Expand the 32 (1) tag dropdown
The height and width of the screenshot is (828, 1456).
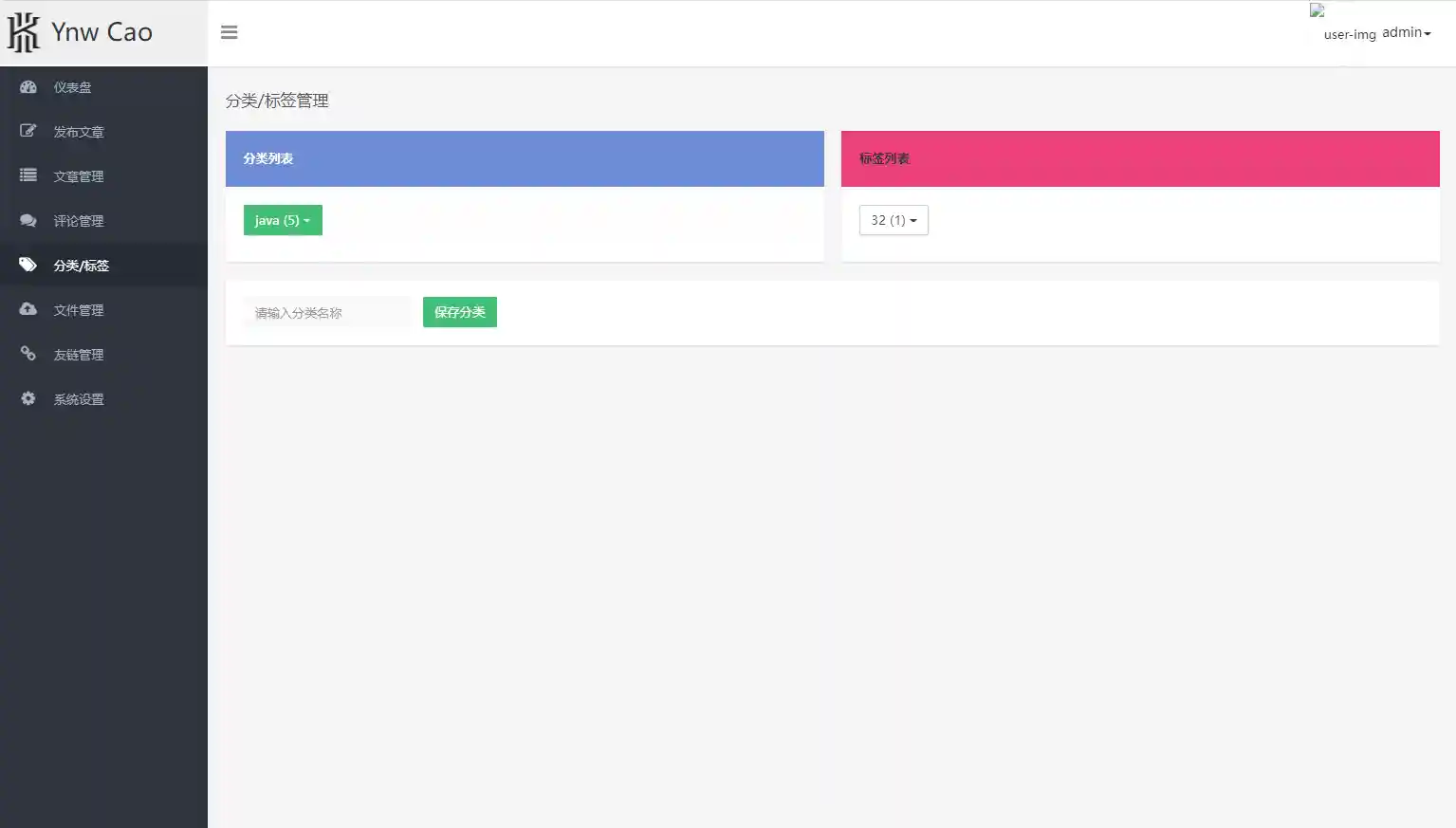894,220
